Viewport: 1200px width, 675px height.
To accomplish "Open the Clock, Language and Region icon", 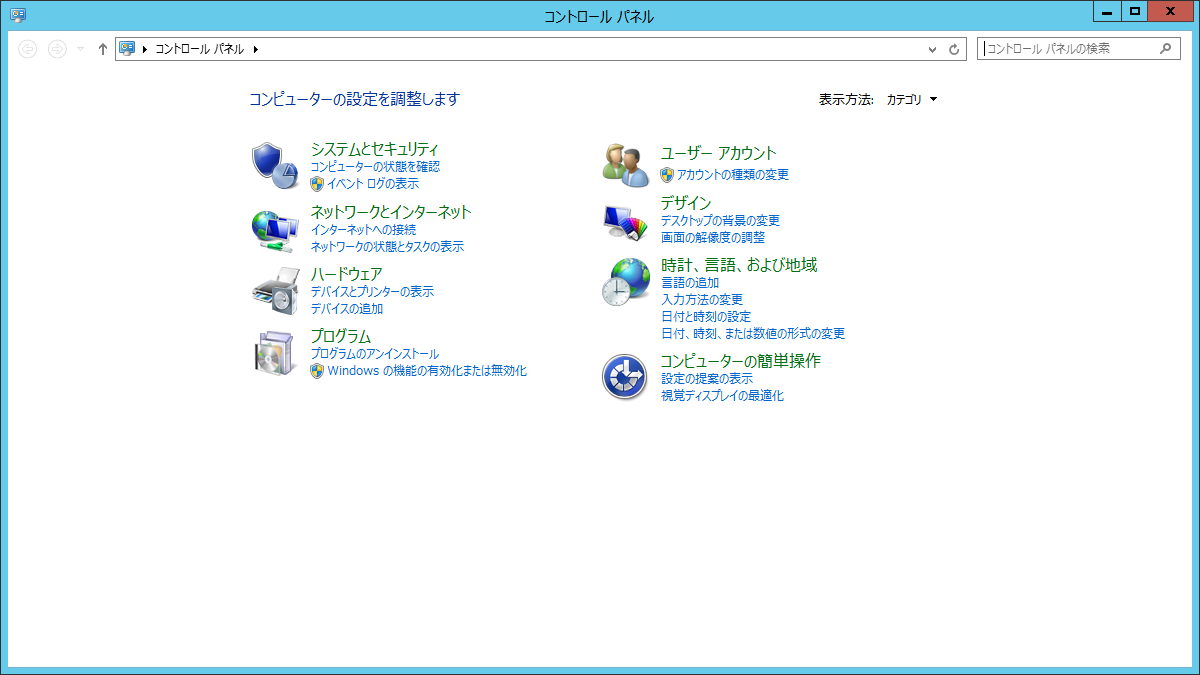I will pos(626,283).
